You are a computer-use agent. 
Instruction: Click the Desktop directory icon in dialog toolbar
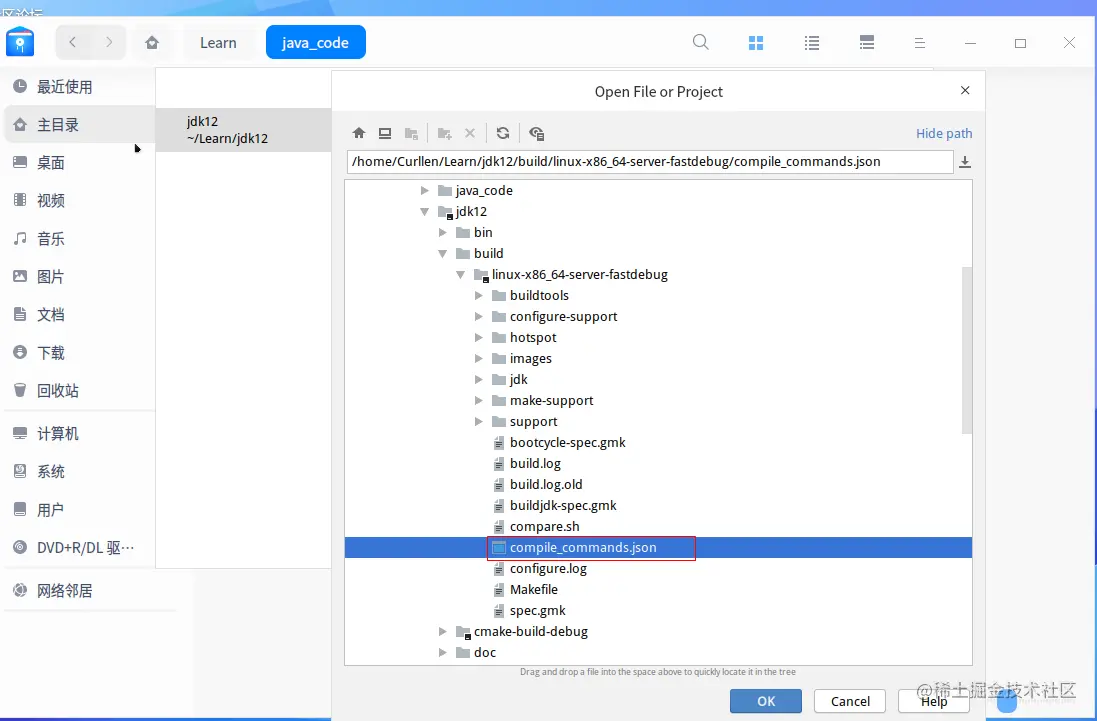pos(385,133)
